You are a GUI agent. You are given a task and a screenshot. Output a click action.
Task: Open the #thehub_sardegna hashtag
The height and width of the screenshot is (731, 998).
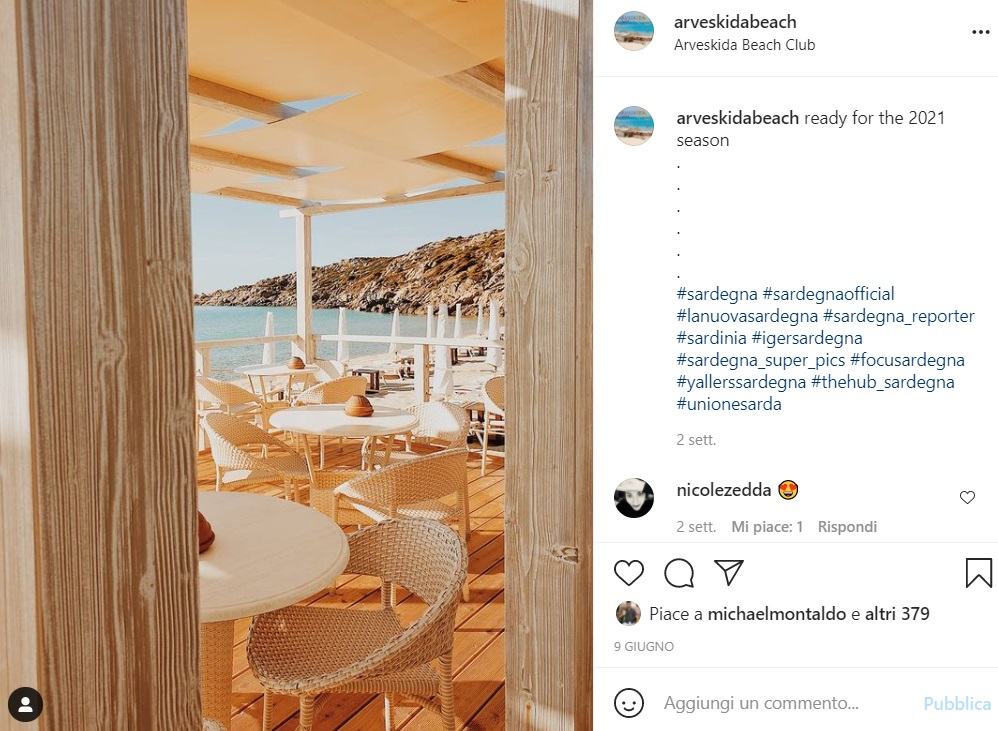tap(882, 382)
